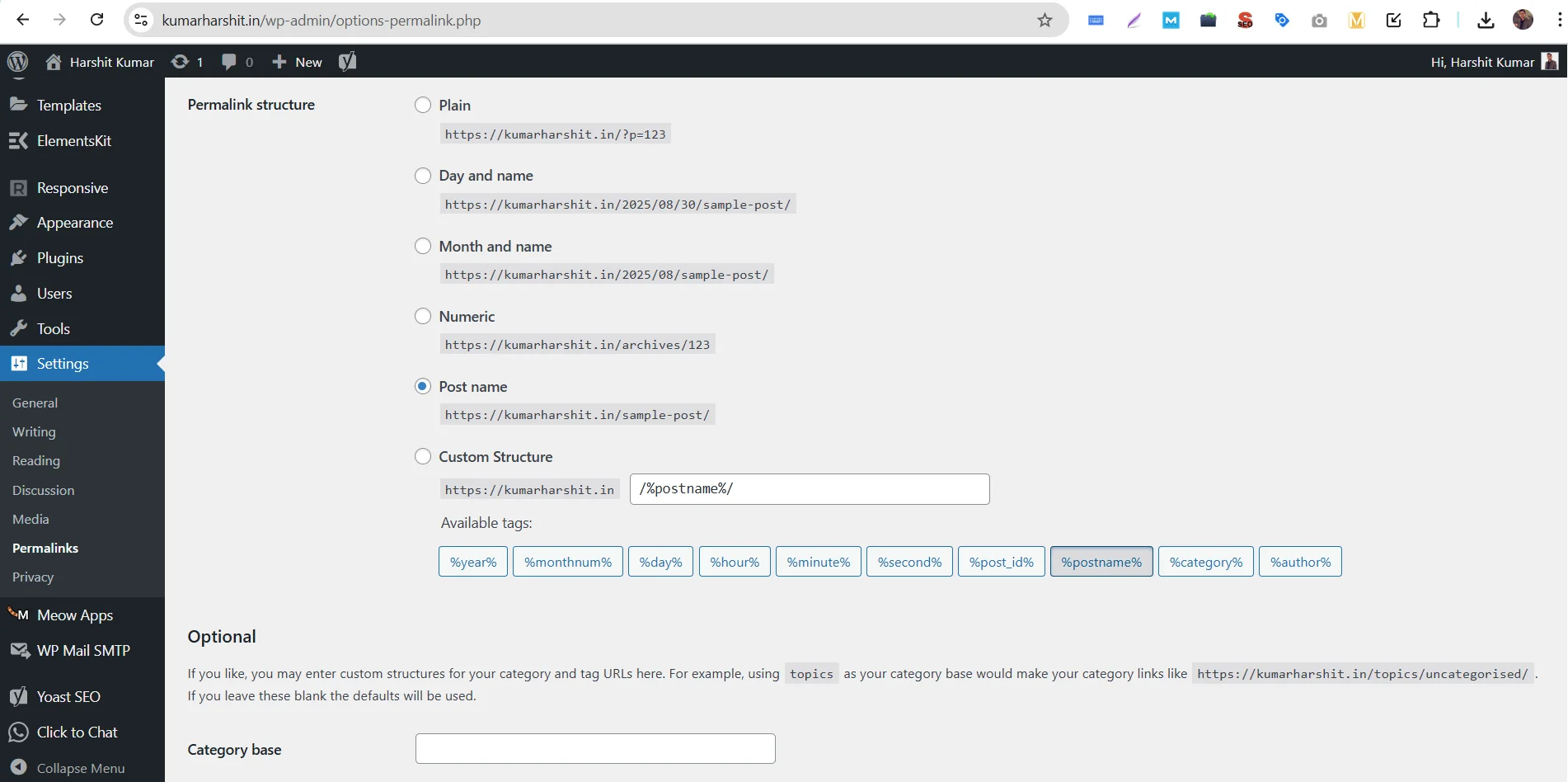Screen dimensions: 1568x782
Task: Open the browser extensions puzzle icon
Action: [x=1431, y=20]
